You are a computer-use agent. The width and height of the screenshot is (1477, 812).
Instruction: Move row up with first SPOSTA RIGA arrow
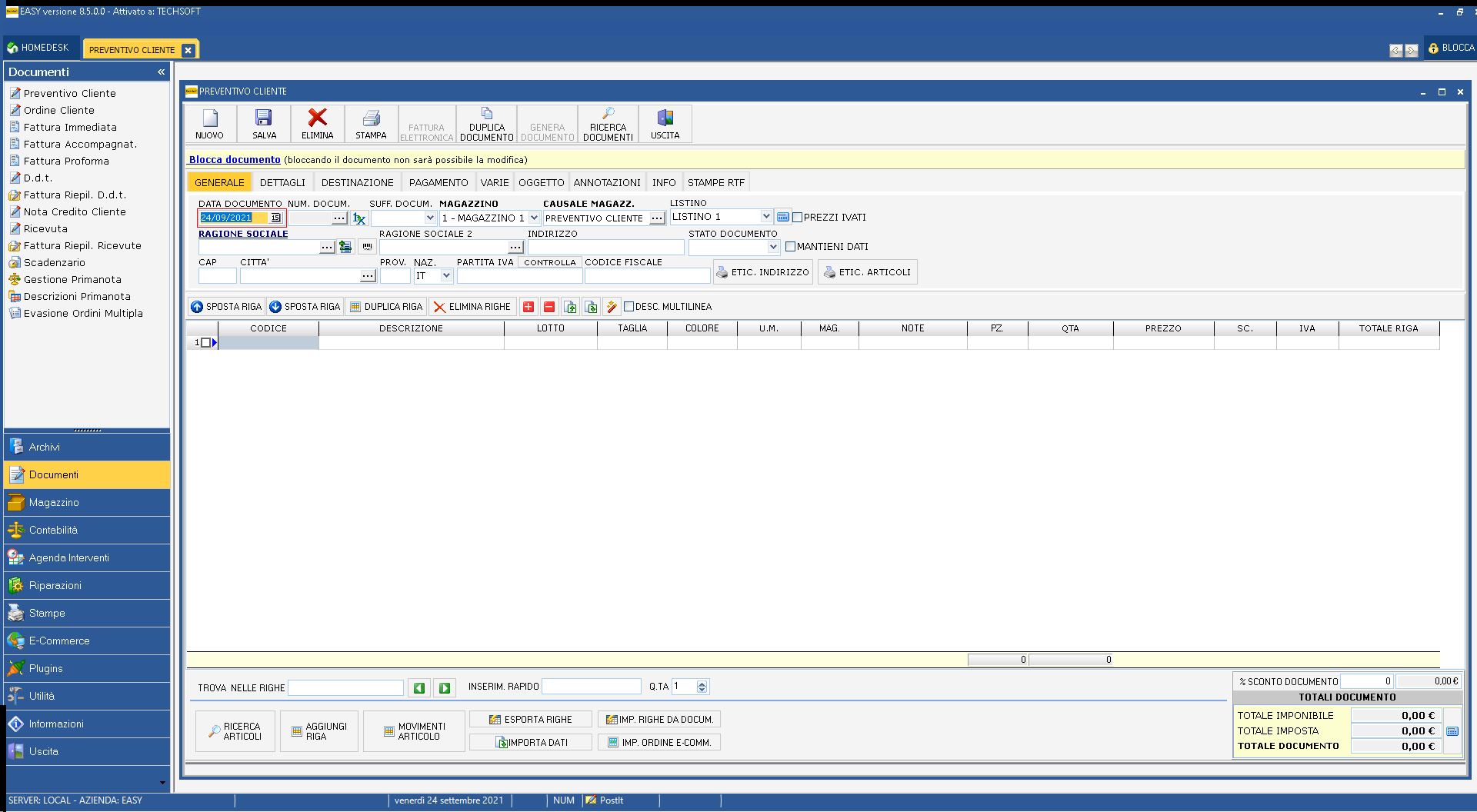click(x=226, y=307)
